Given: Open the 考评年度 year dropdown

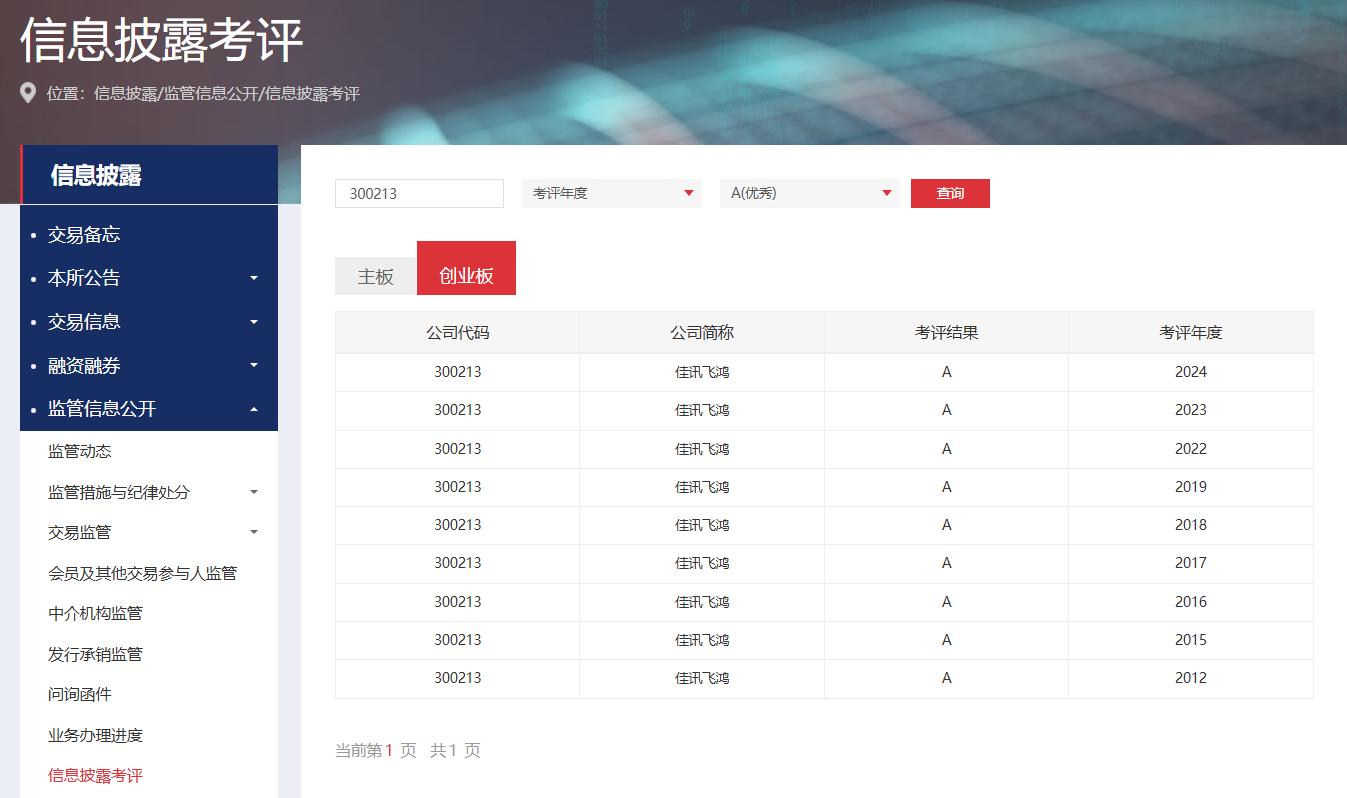Looking at the screenshot, I should tap(611, 193).
